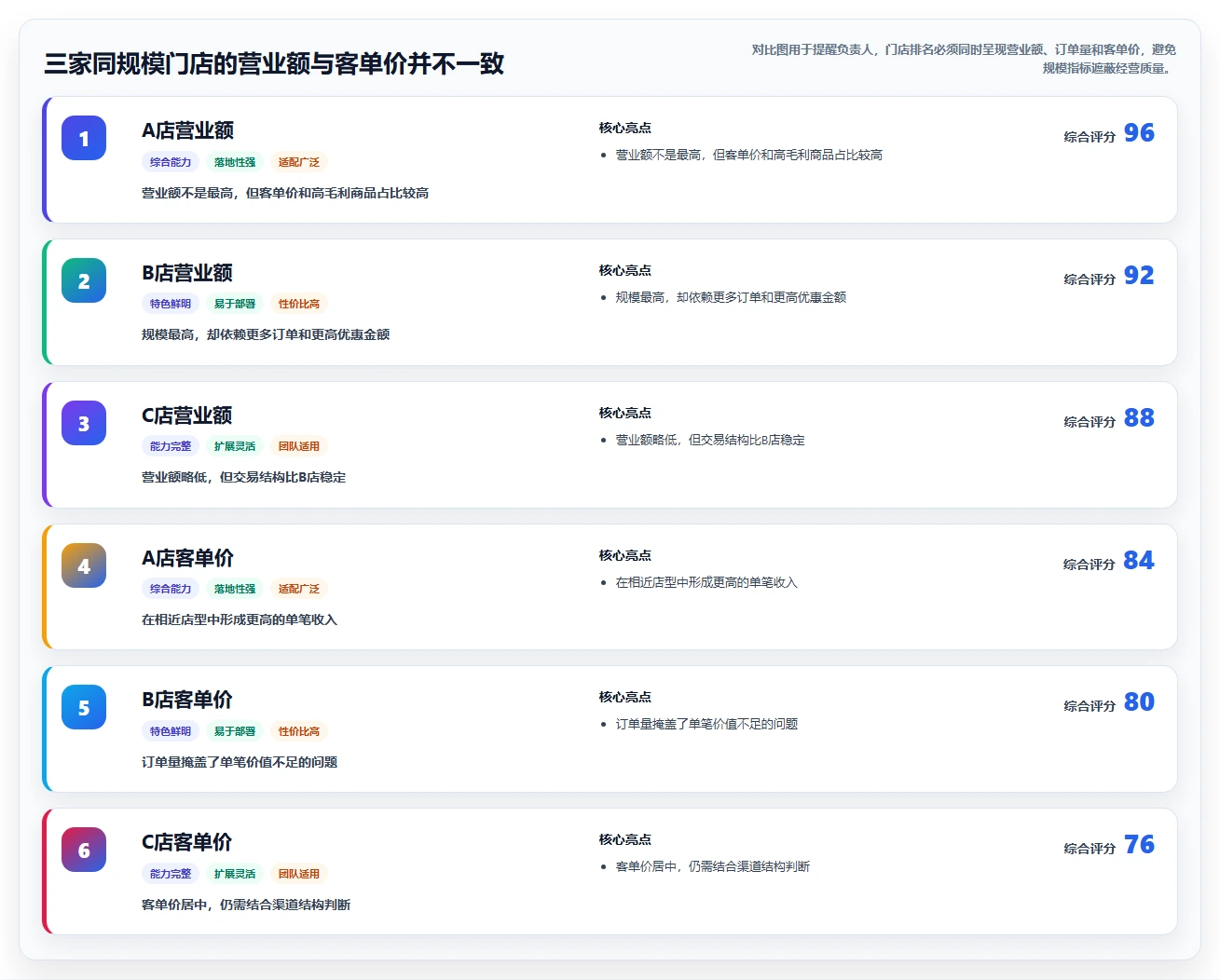1220x980 pixels.
Task: Select the A店客单价 card title
Action: (x=187, y=558)
